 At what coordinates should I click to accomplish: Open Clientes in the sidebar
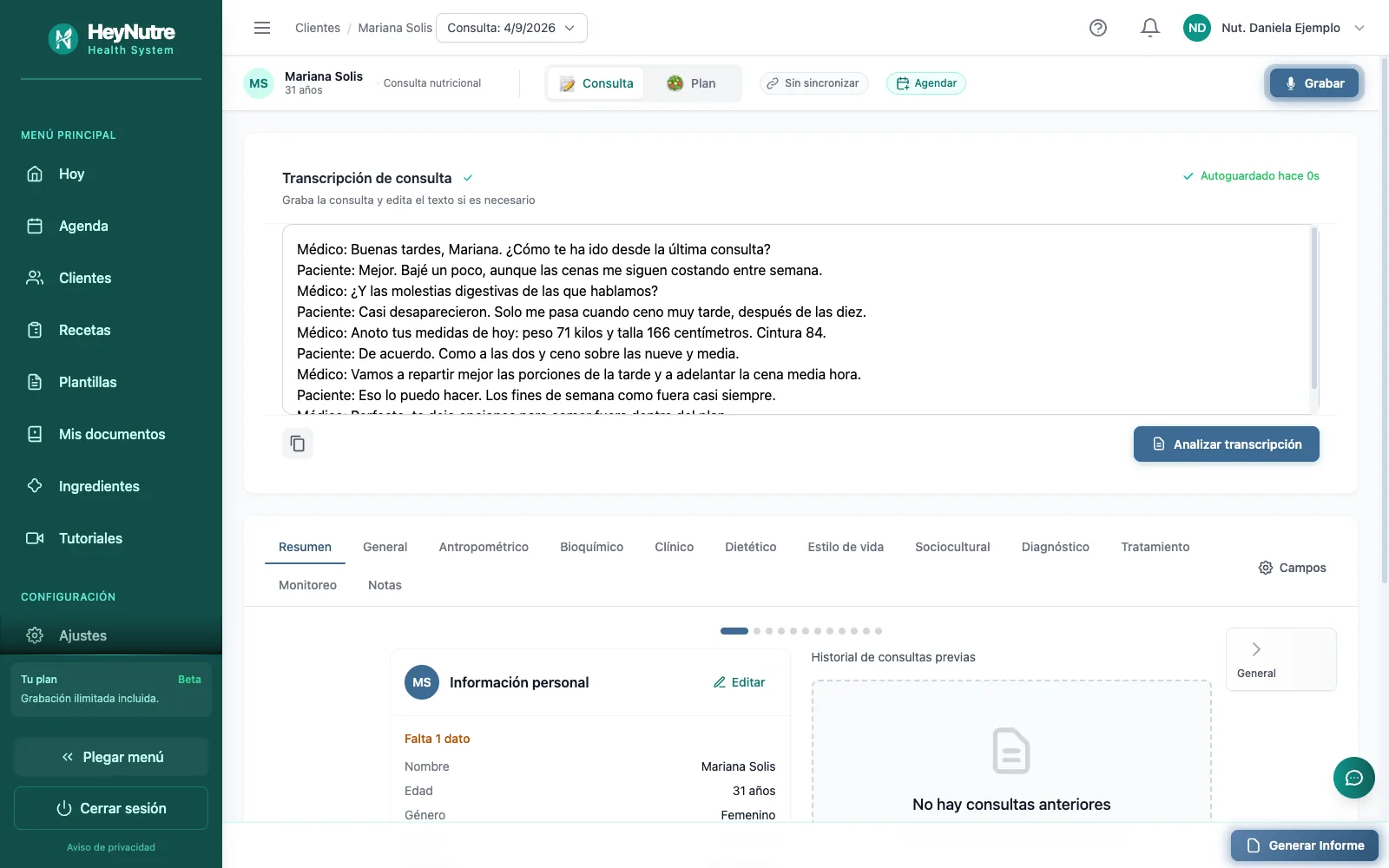[111, 278]
